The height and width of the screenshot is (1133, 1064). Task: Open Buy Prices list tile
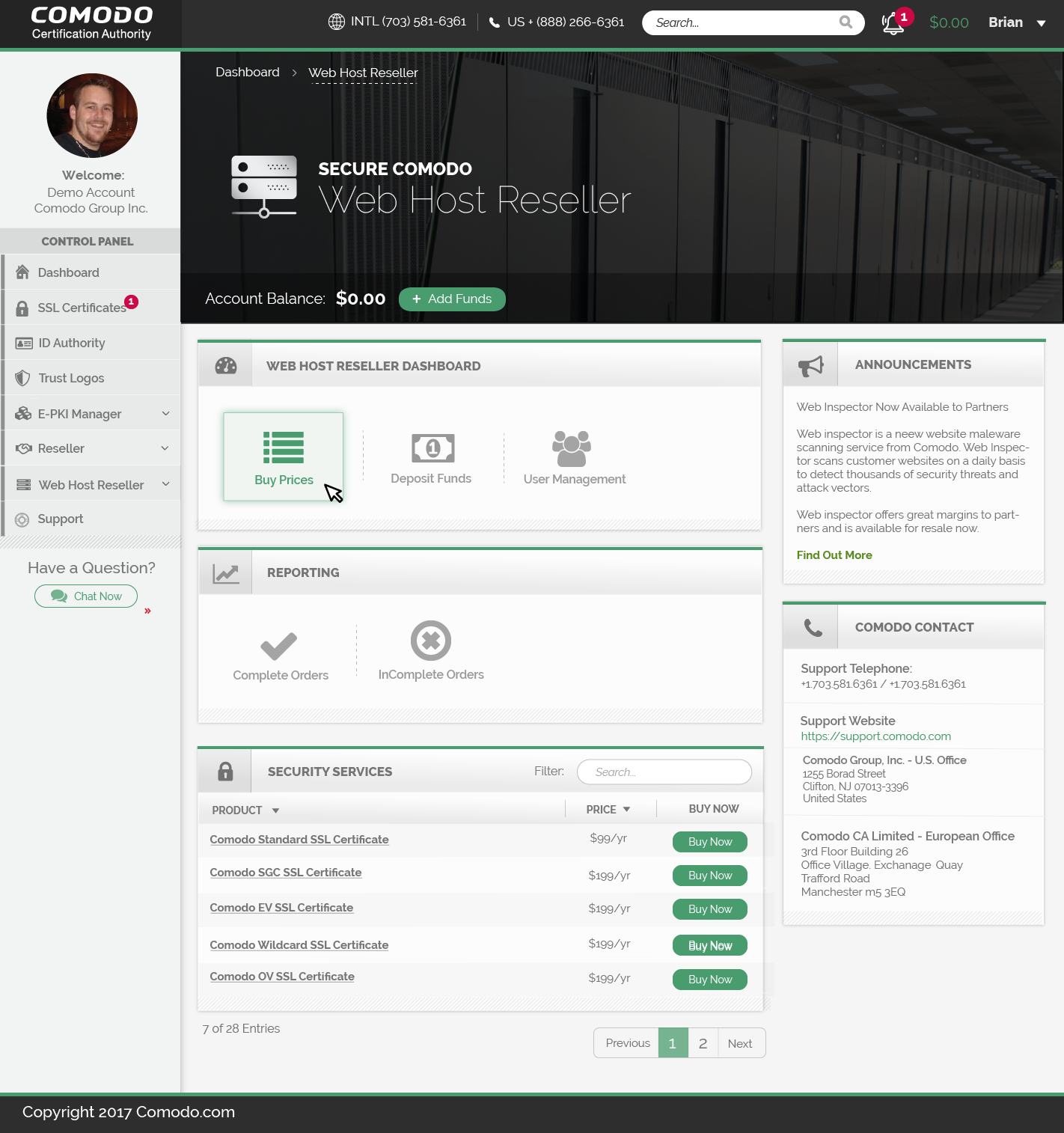click(x=284, y=456)
